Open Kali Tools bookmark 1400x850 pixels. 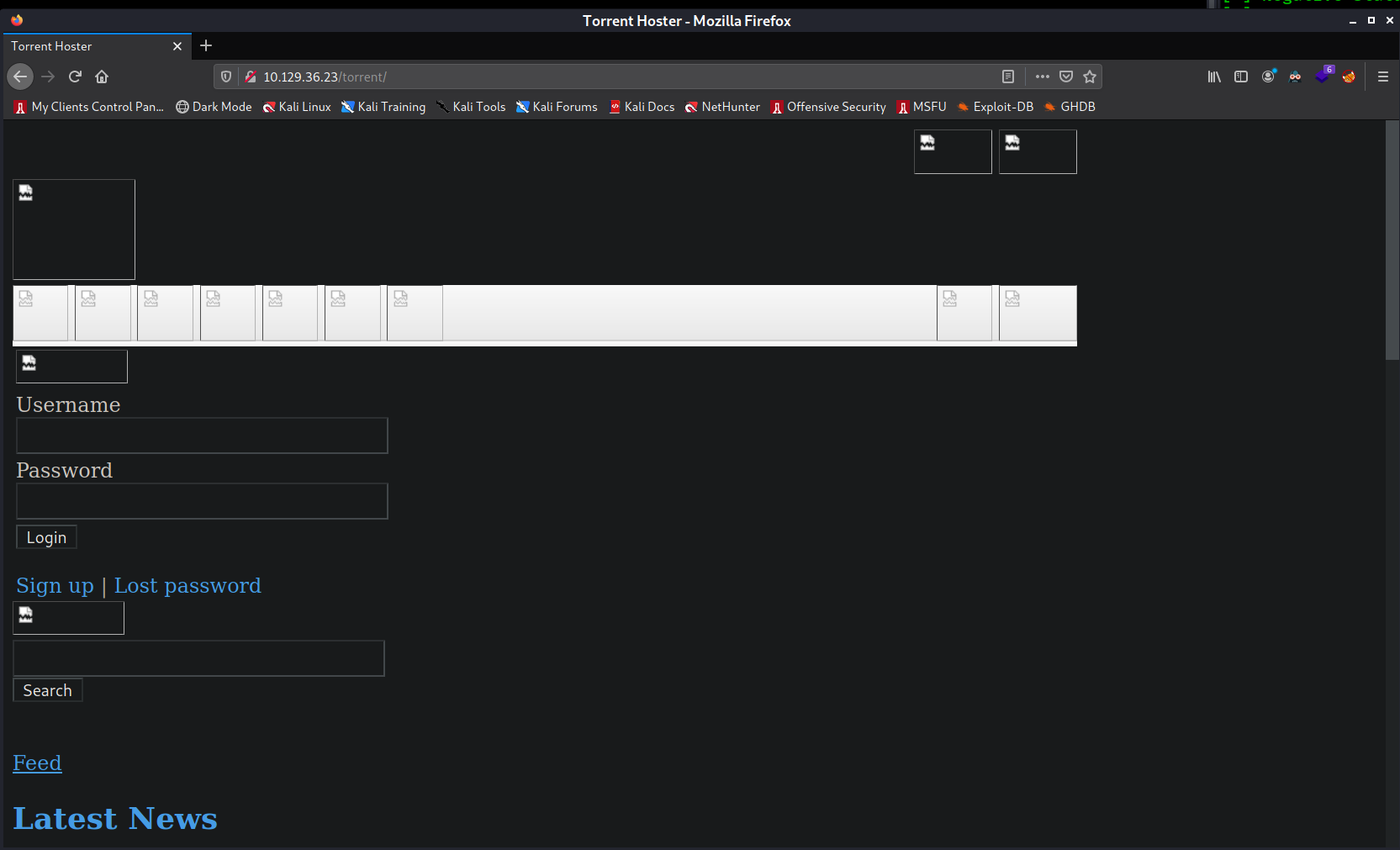point(471,107)
